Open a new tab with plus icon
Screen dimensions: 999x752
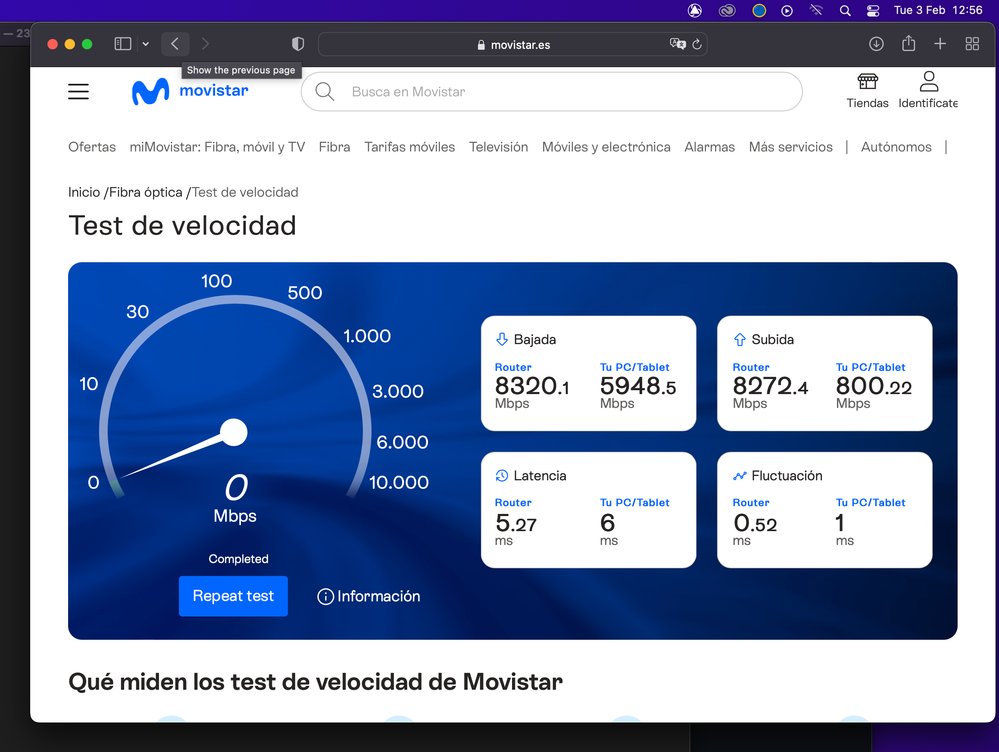940,44
